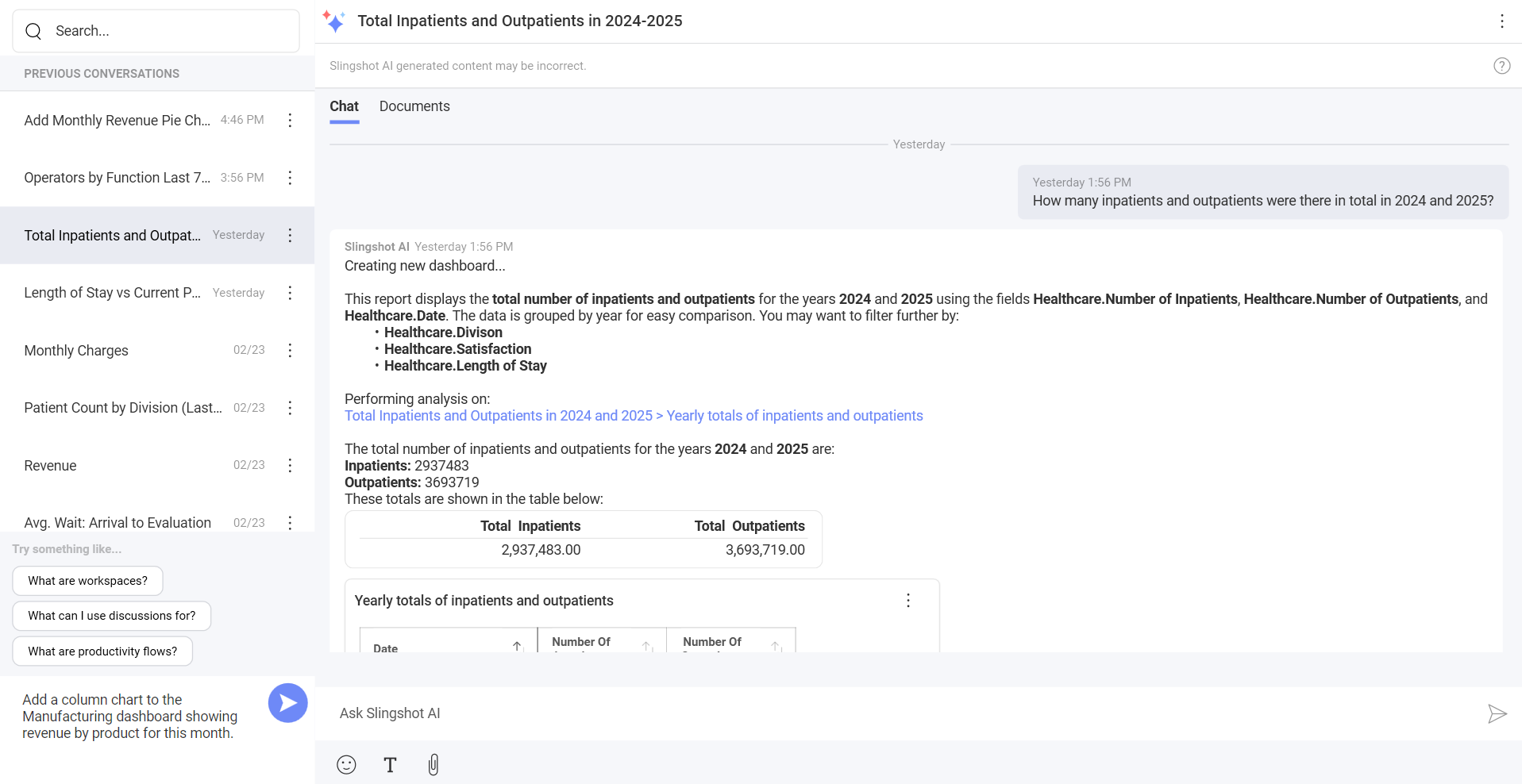Viewport: 1522px width, 784px height.
Task: Open options for Add Monthly Revenue Pie Chart conversation
Action: [290, 120]
